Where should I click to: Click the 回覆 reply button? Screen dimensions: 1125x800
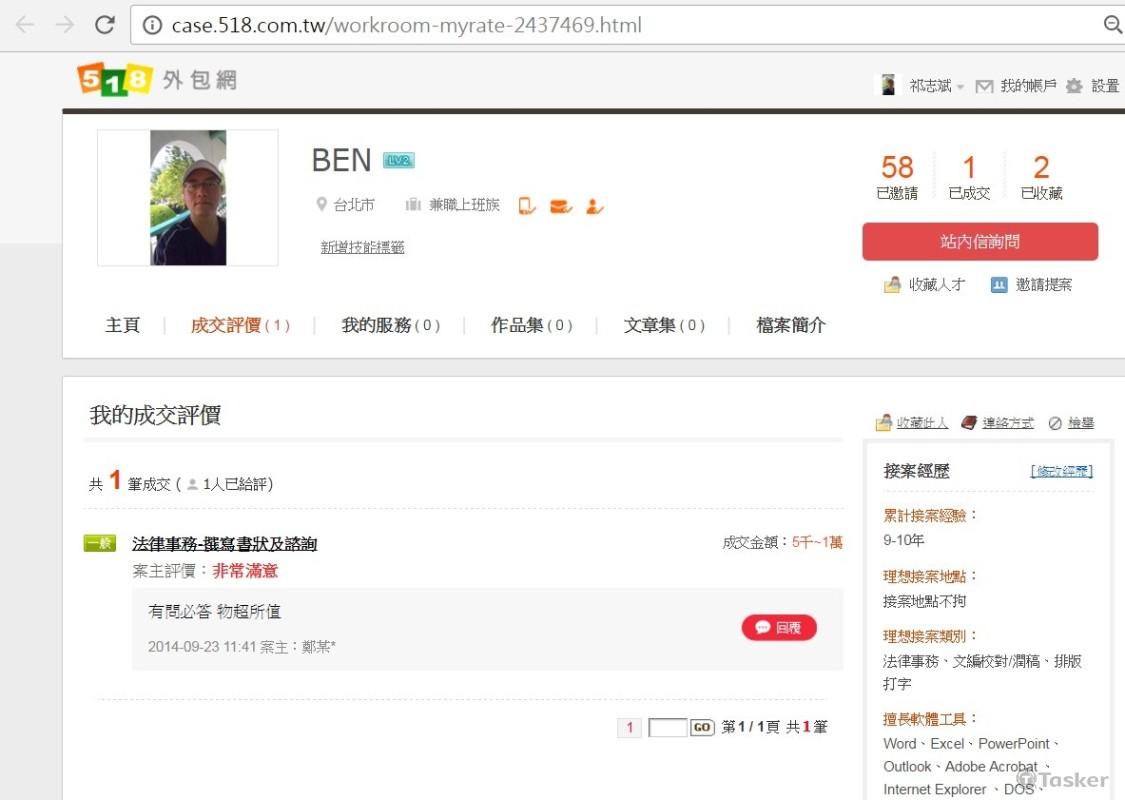779,627
